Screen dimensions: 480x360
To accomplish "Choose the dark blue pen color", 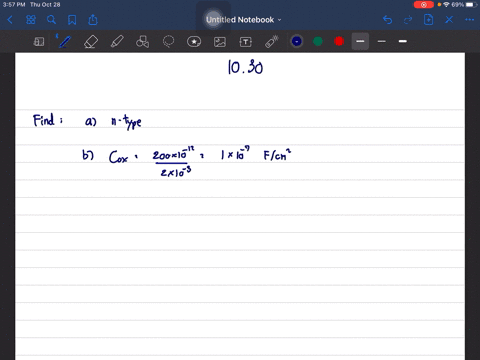I will coord(297,41).
